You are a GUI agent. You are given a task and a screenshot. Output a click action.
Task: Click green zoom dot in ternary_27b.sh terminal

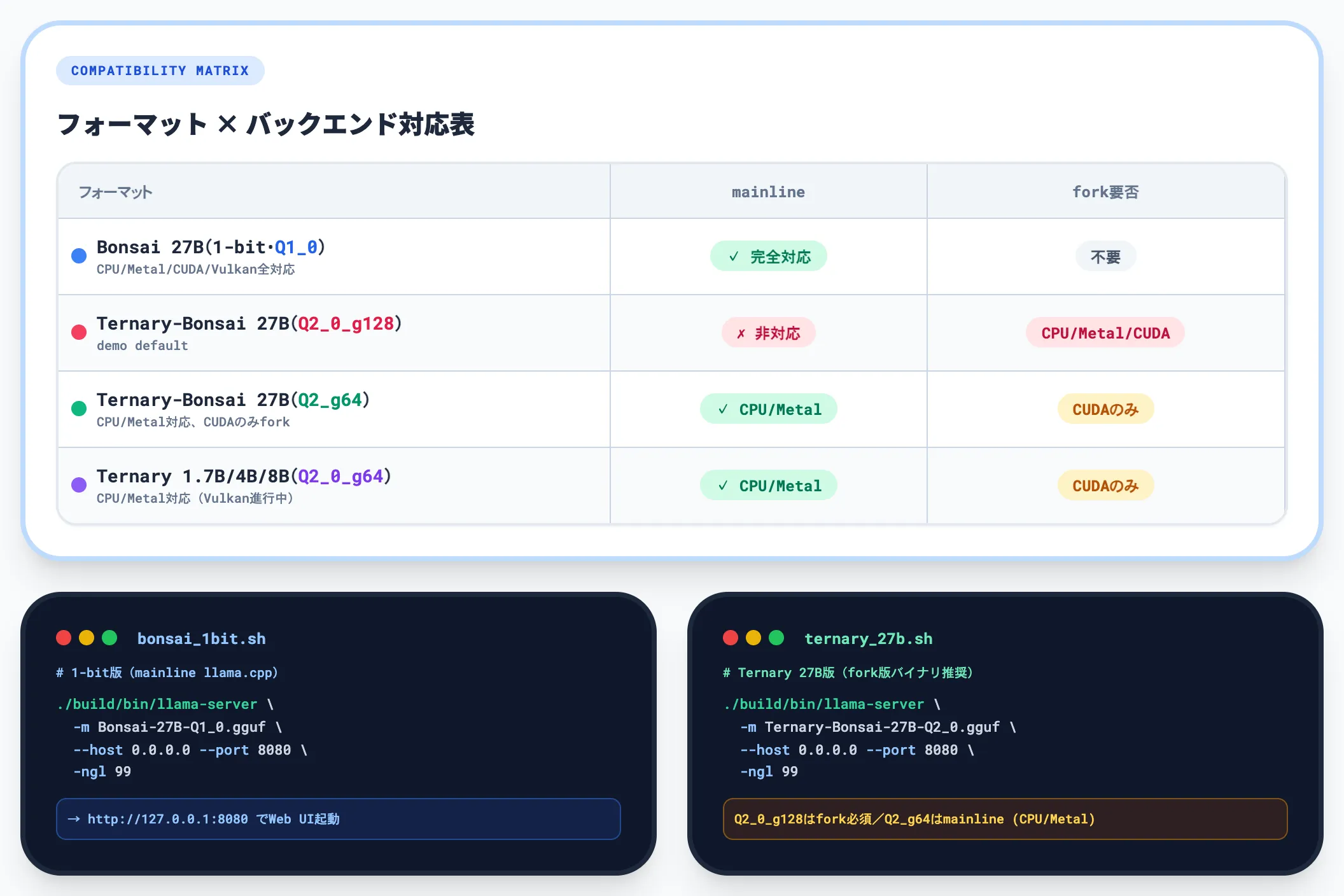[x=776, y=638]
